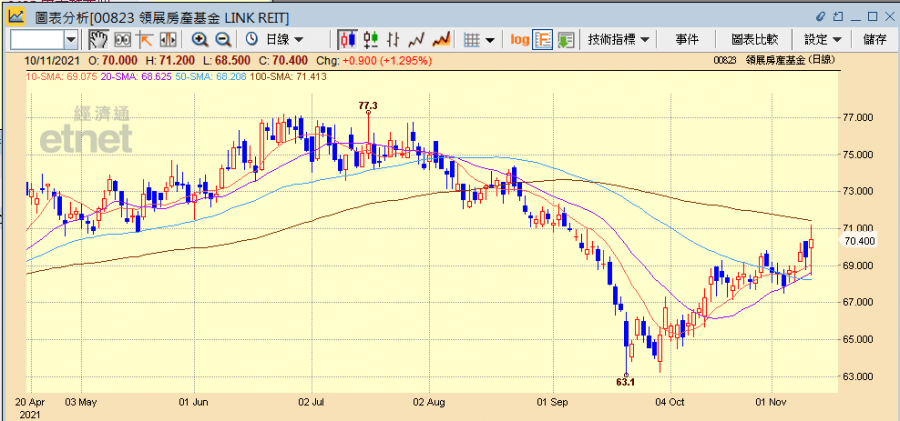Image resolution: width=900 pixels, height=421 pixels.
Task: Click the paperclip pin icon in title bar
Action: tap(823, 16)
